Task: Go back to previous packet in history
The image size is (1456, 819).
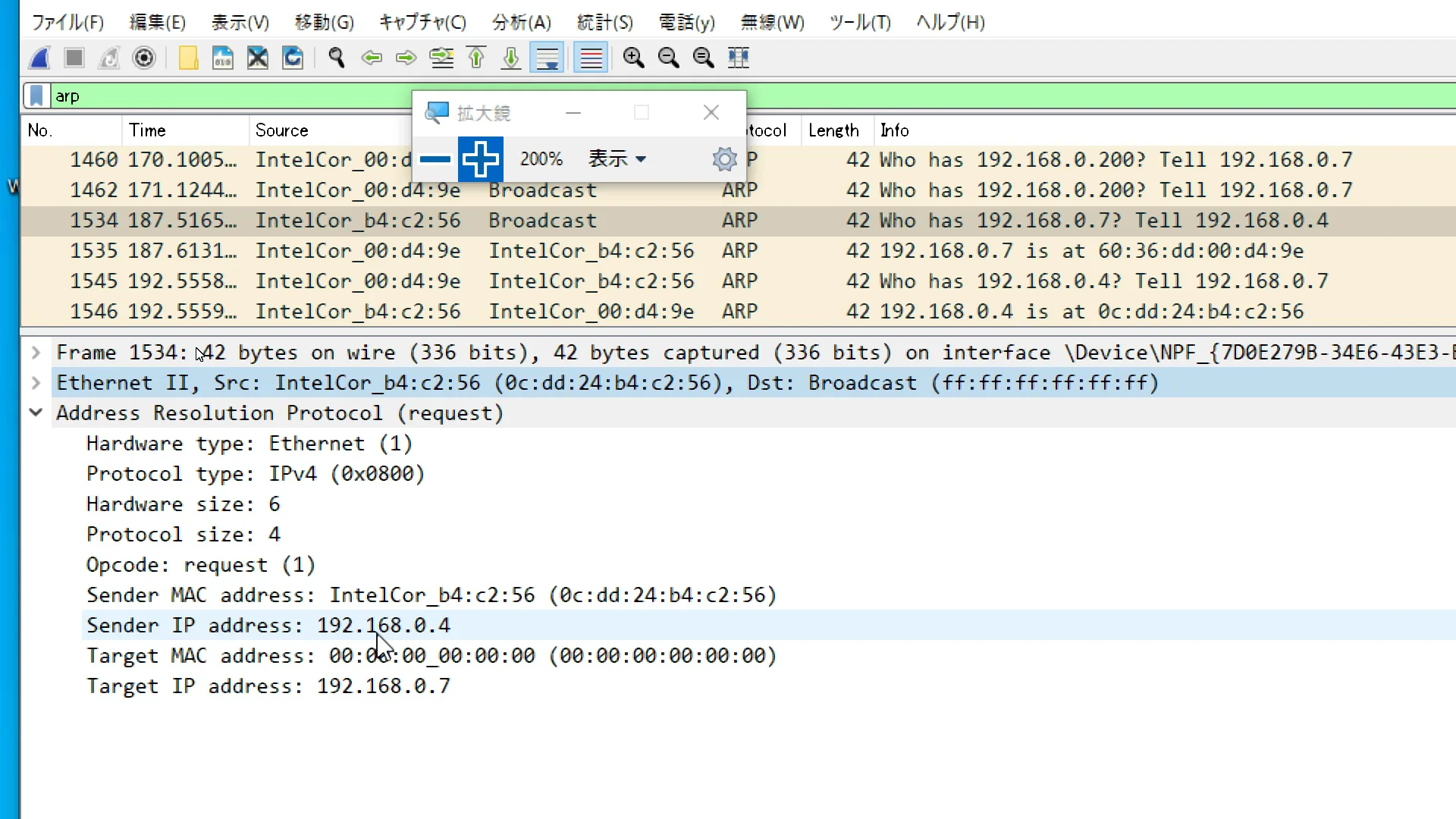Action: 372,58
